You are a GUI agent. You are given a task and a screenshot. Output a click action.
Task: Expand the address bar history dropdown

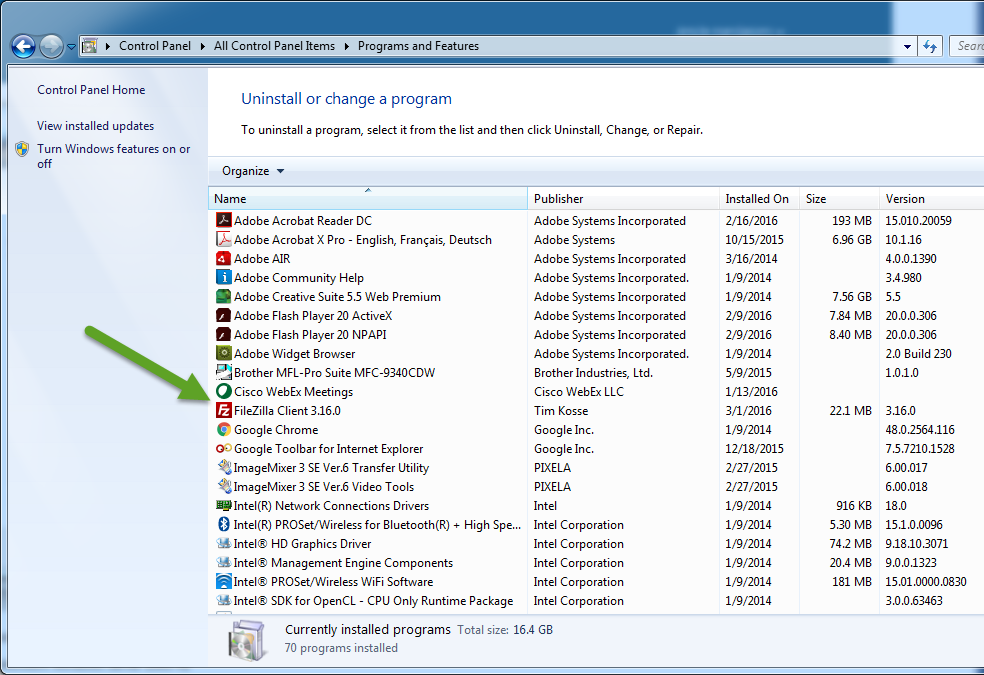point(907,46)
